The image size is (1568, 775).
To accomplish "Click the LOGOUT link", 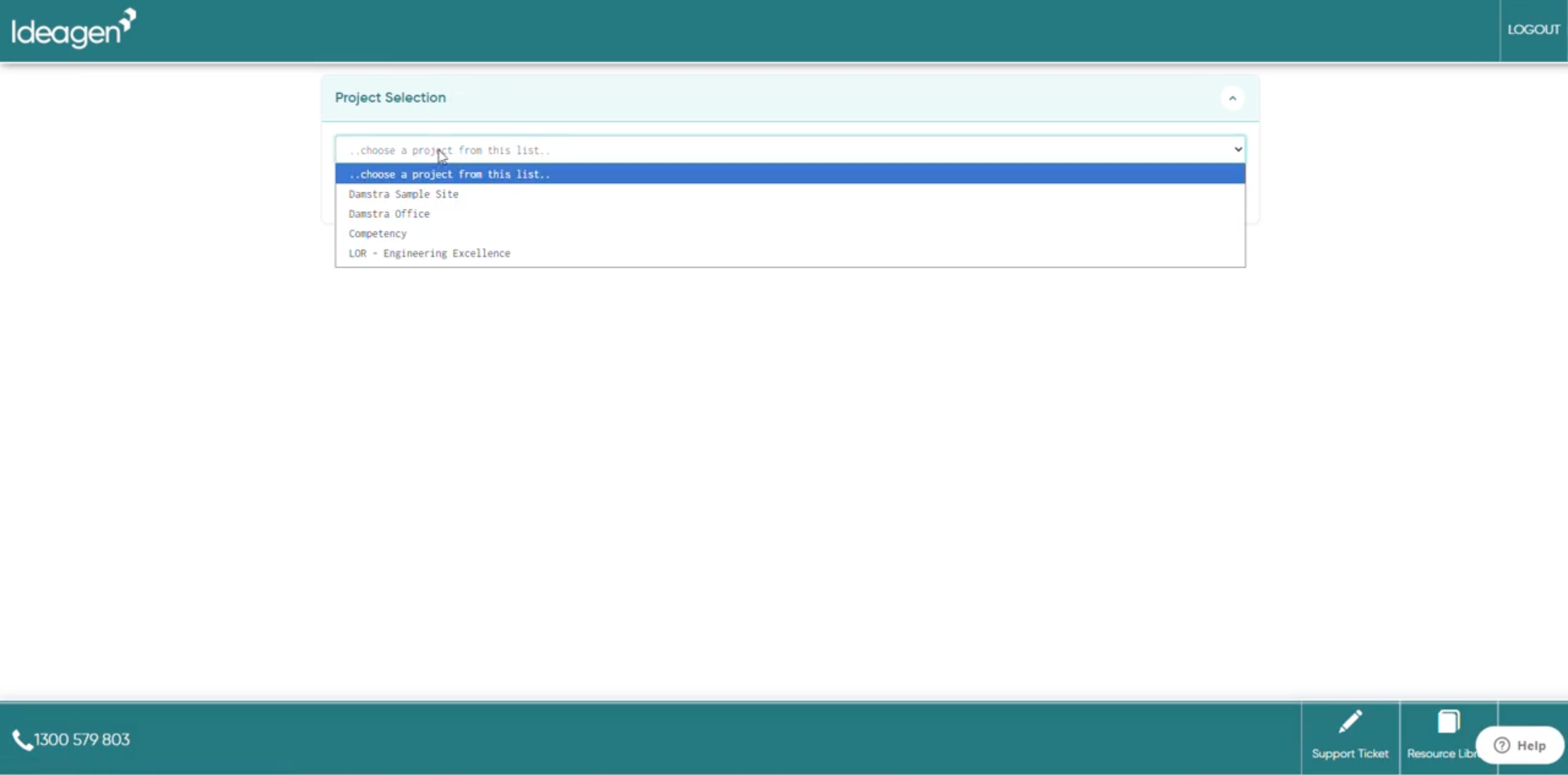I will (1533, 29).
